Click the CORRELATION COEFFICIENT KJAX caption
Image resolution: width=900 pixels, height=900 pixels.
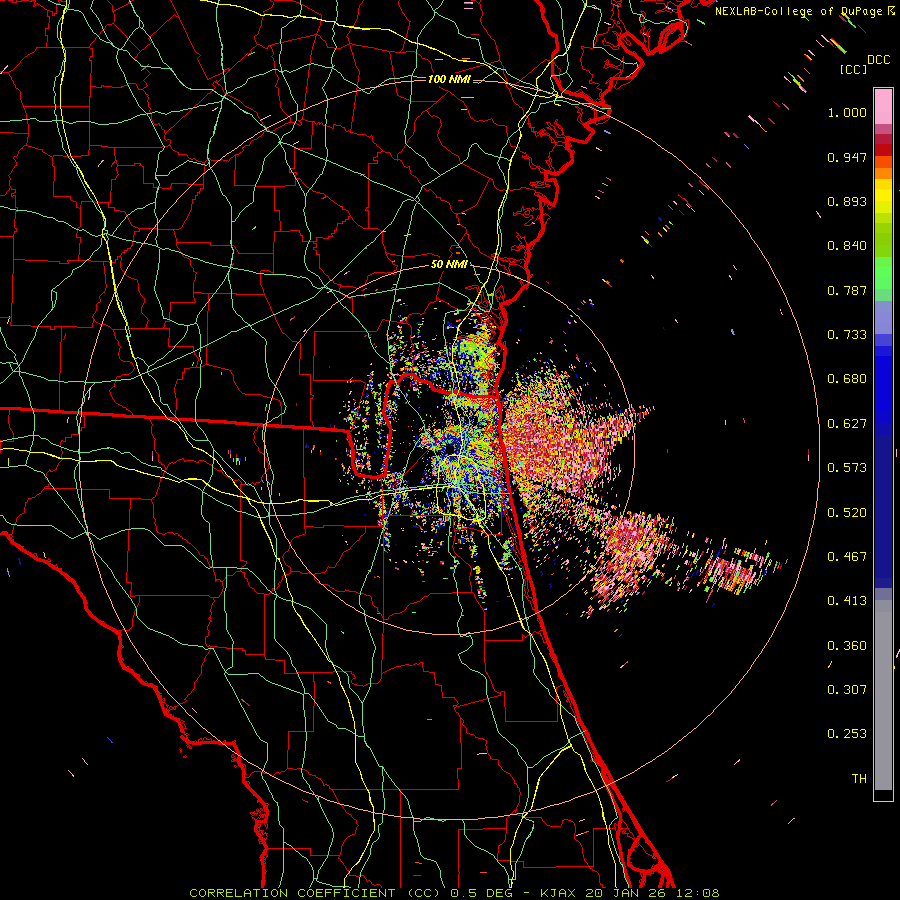[454, 893]
